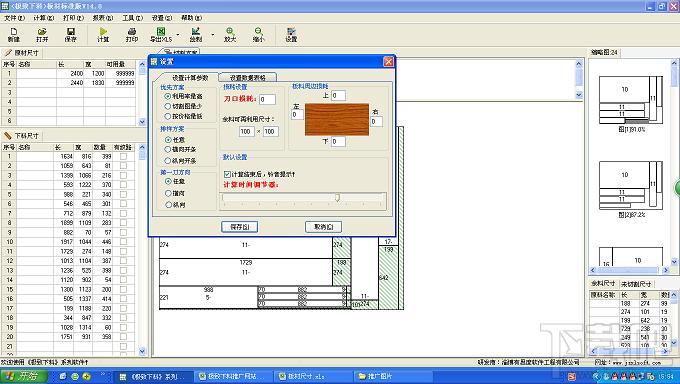
Task: Open the 工具 menu
Action: click(x=132, y=18)
